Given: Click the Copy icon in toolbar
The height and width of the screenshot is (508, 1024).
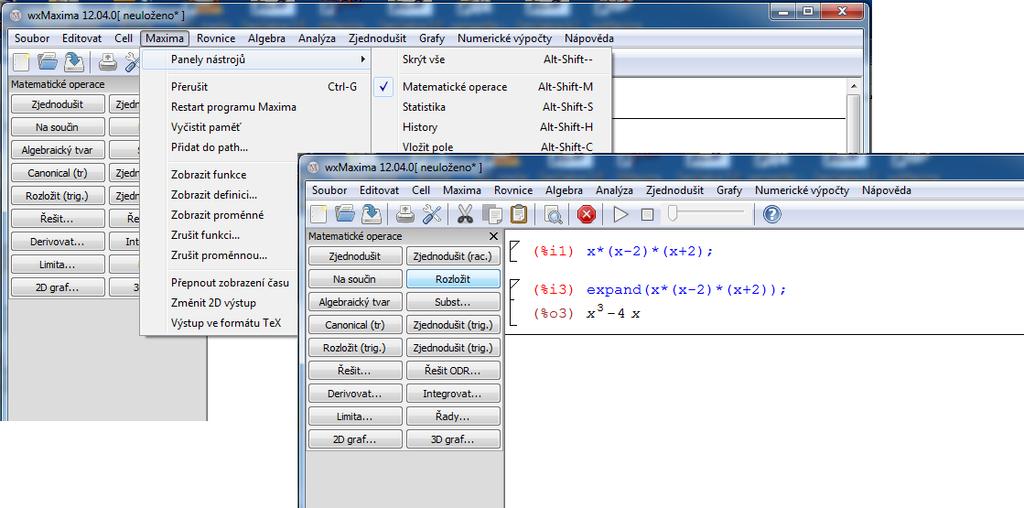Looking at the screenshot, I should [x=492, y=214].
